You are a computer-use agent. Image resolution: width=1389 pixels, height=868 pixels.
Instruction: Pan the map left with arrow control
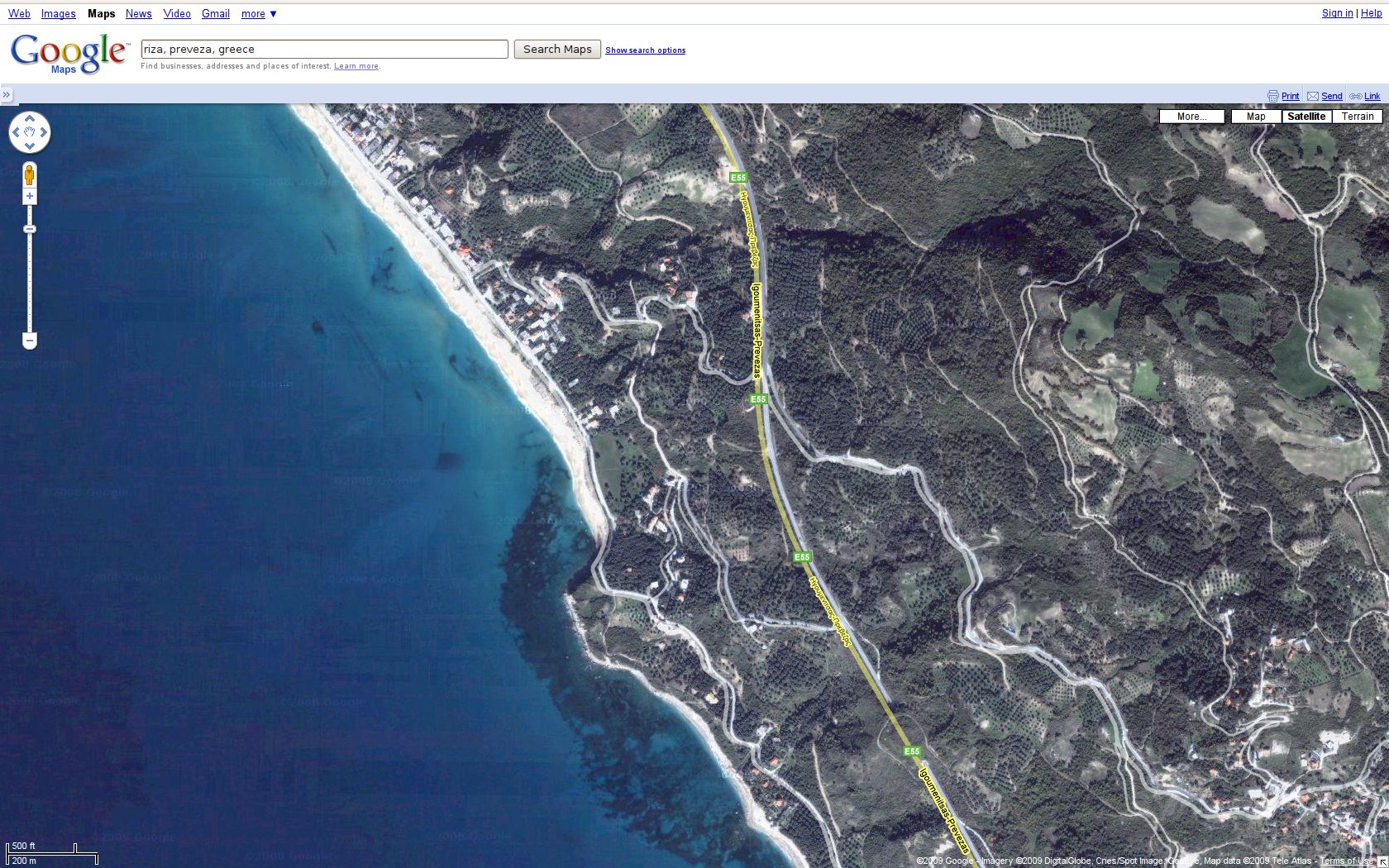16,132
